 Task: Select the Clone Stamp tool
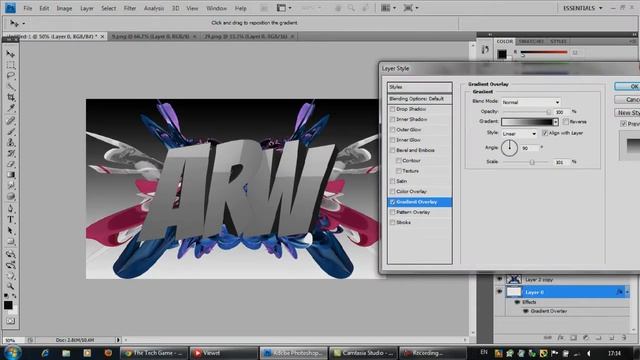[11, 142]
